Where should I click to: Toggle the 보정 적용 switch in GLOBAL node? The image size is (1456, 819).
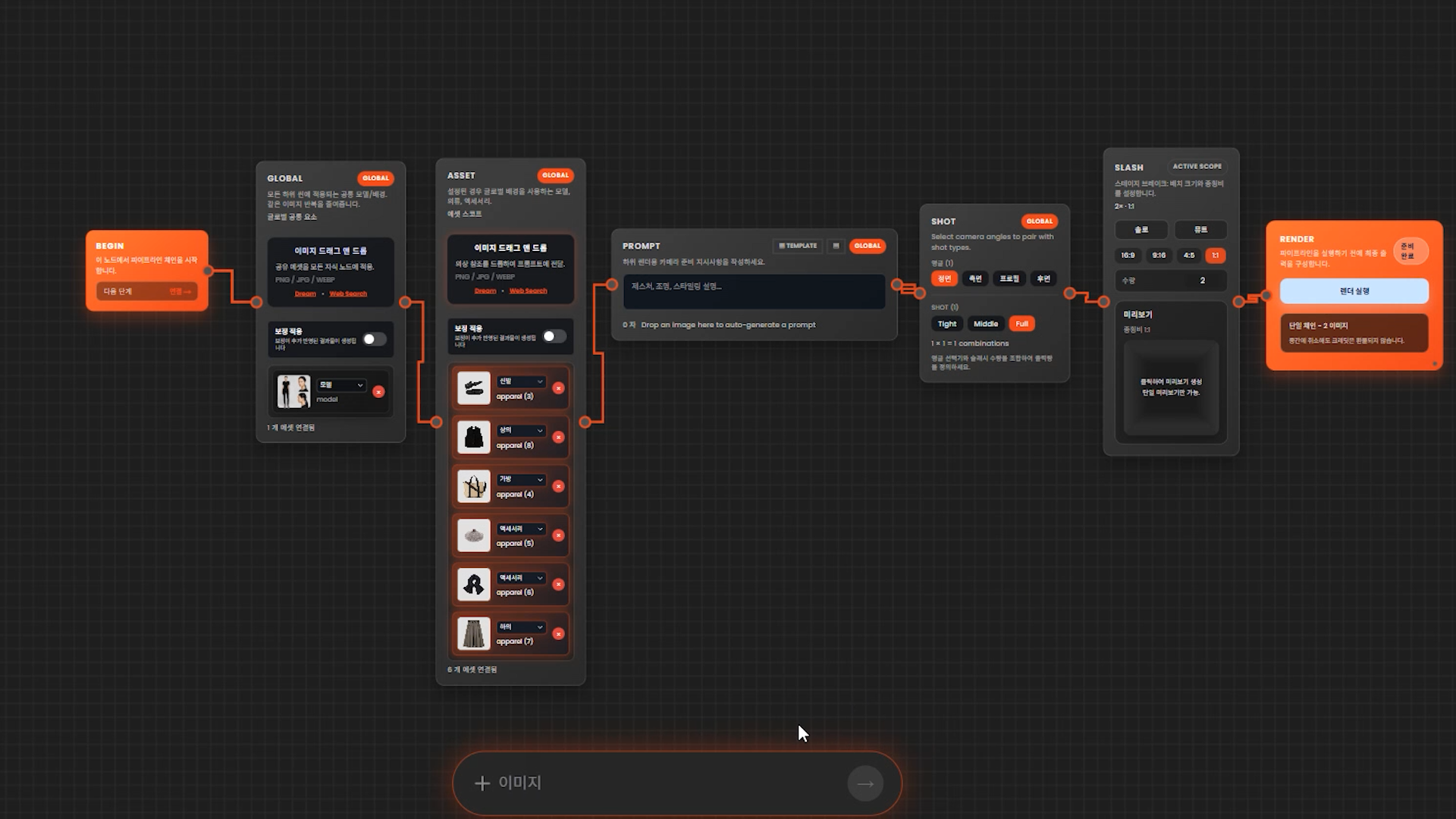tap(374, 339)
